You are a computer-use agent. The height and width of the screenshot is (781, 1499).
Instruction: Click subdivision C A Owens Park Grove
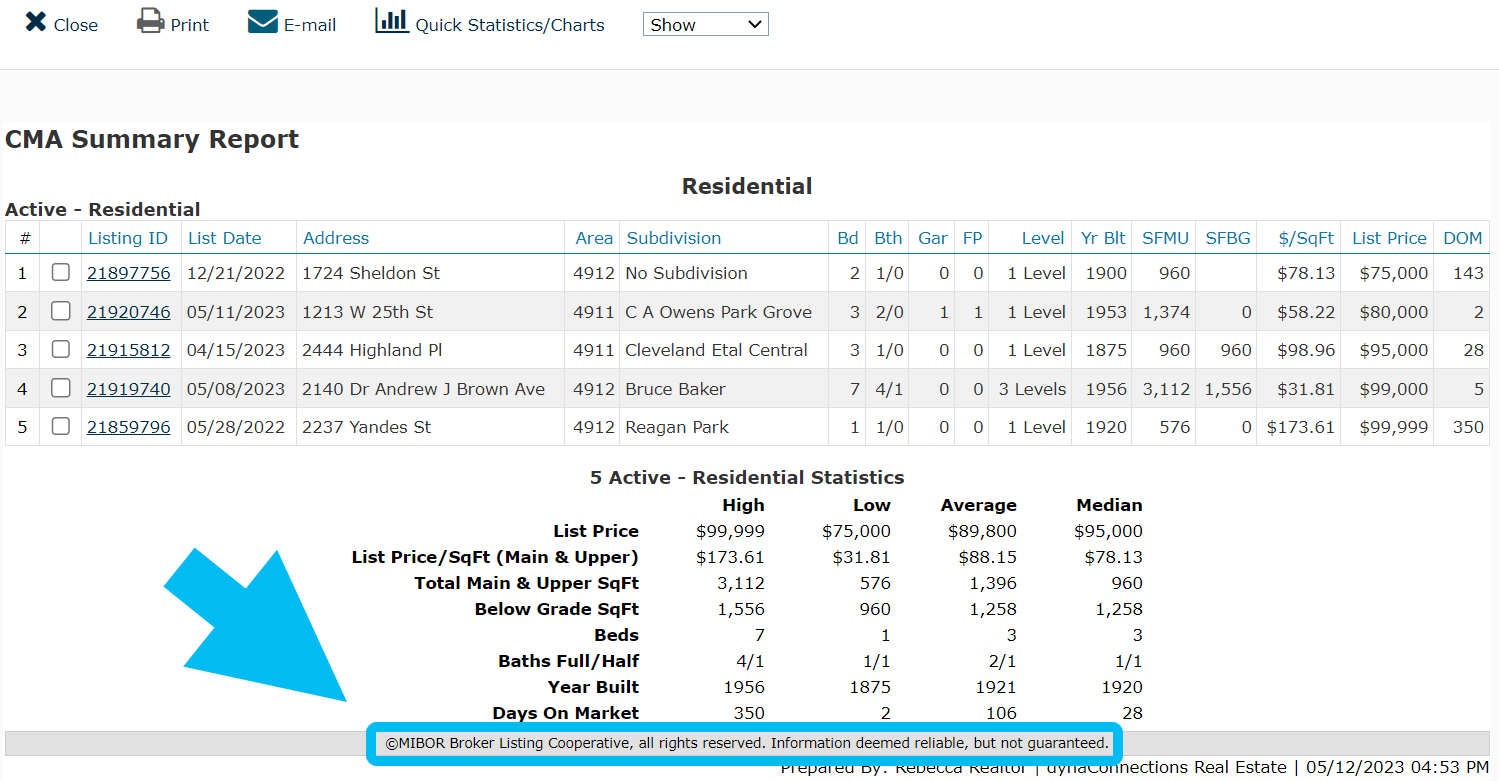click(718, 312)
